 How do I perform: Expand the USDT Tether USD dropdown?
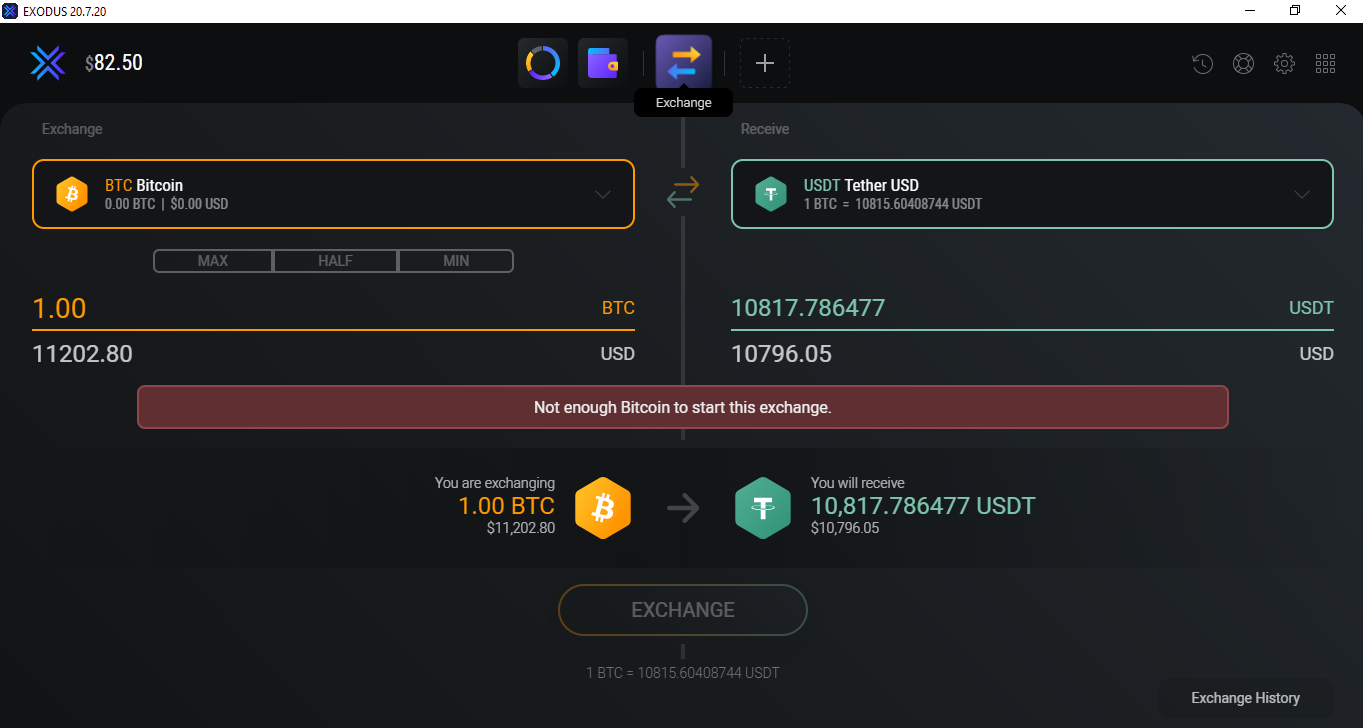pyautogui.click(x=1032, y=194)
